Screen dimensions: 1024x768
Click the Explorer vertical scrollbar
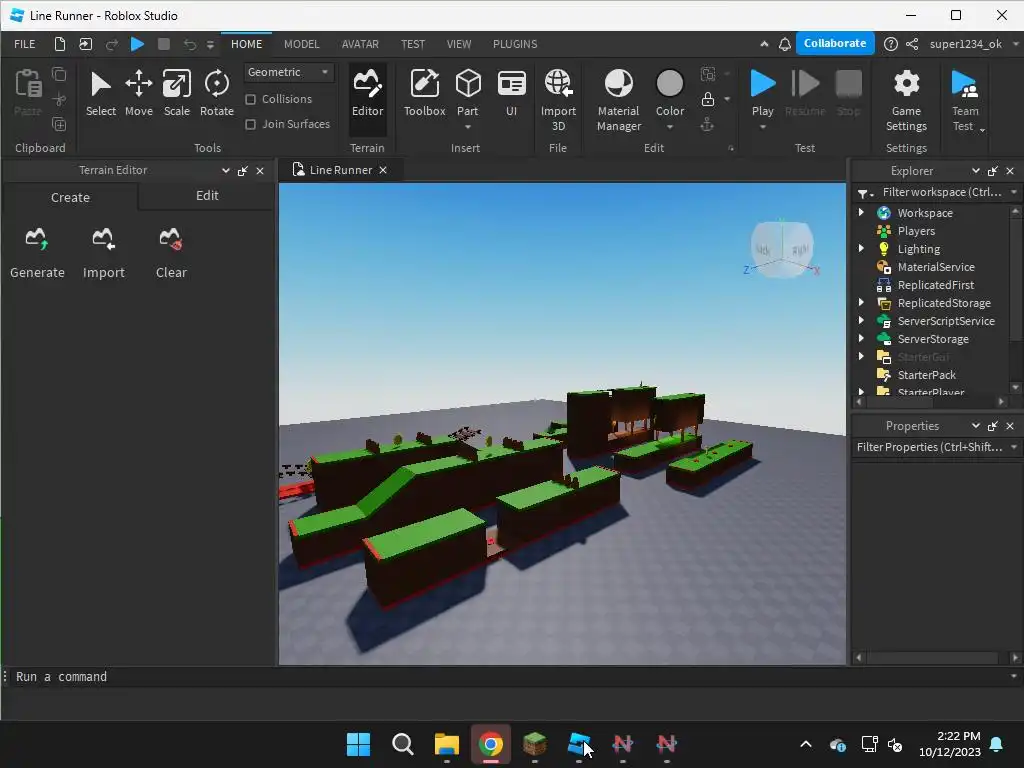tap(1015, 278)
